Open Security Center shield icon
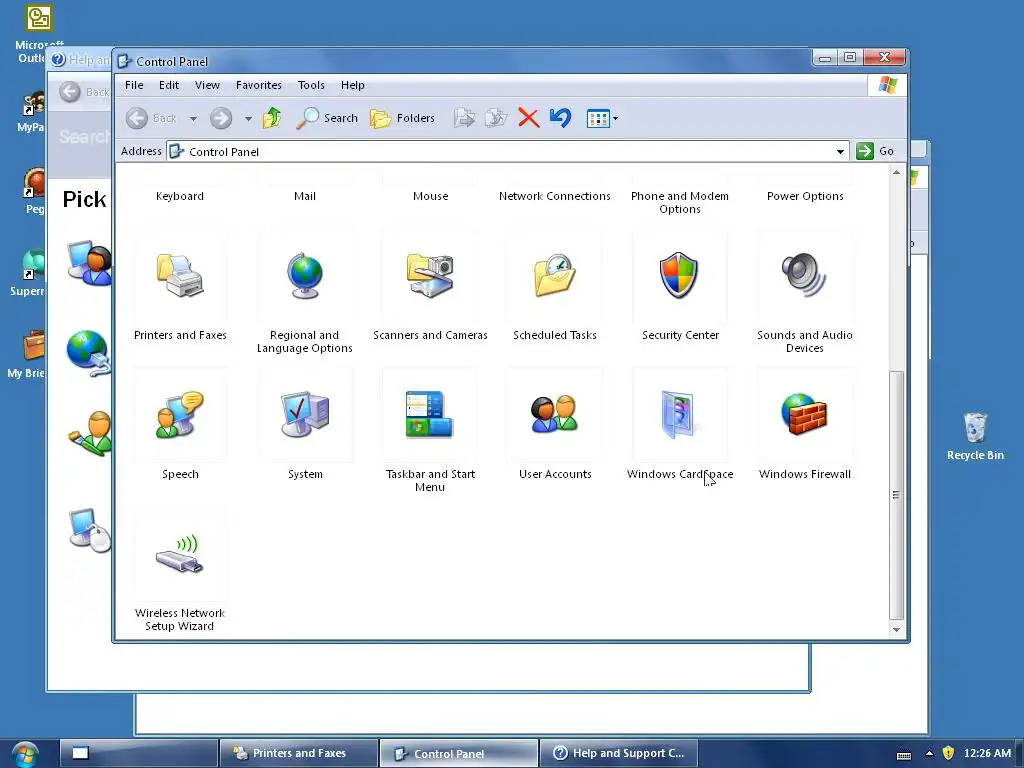This screenshot has width=1024, height=768. tap(679, 276)
